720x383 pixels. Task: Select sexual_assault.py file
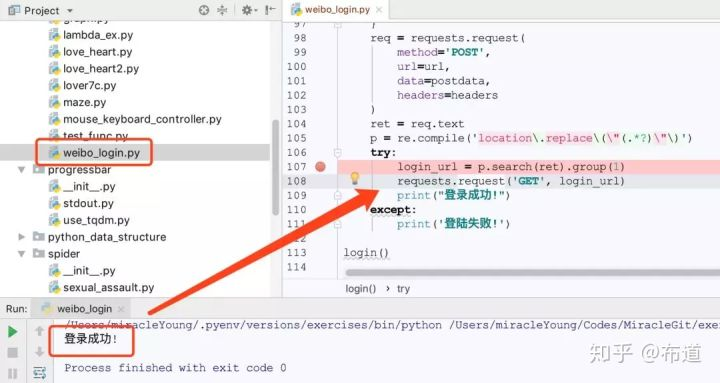(x=108, y=287)
